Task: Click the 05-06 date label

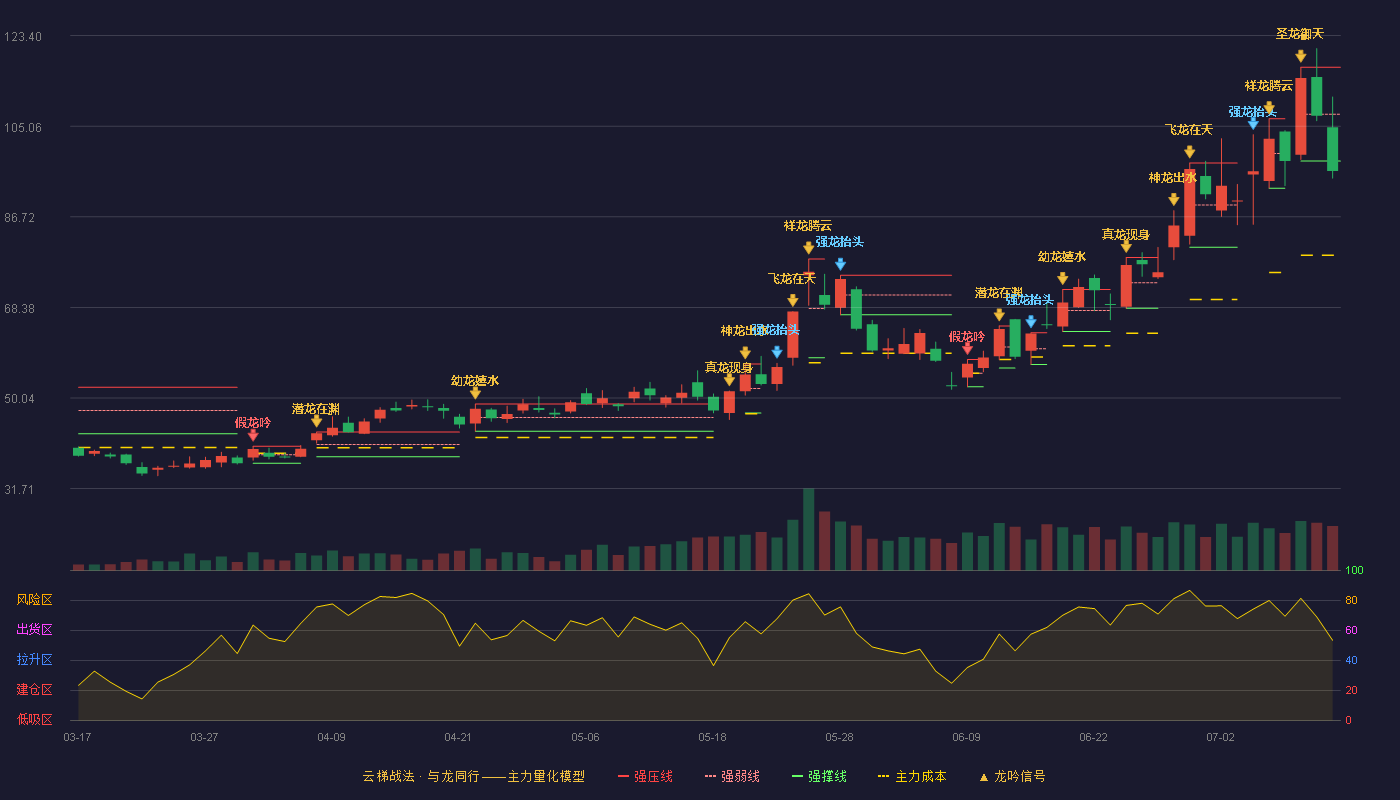Action: 585,737
